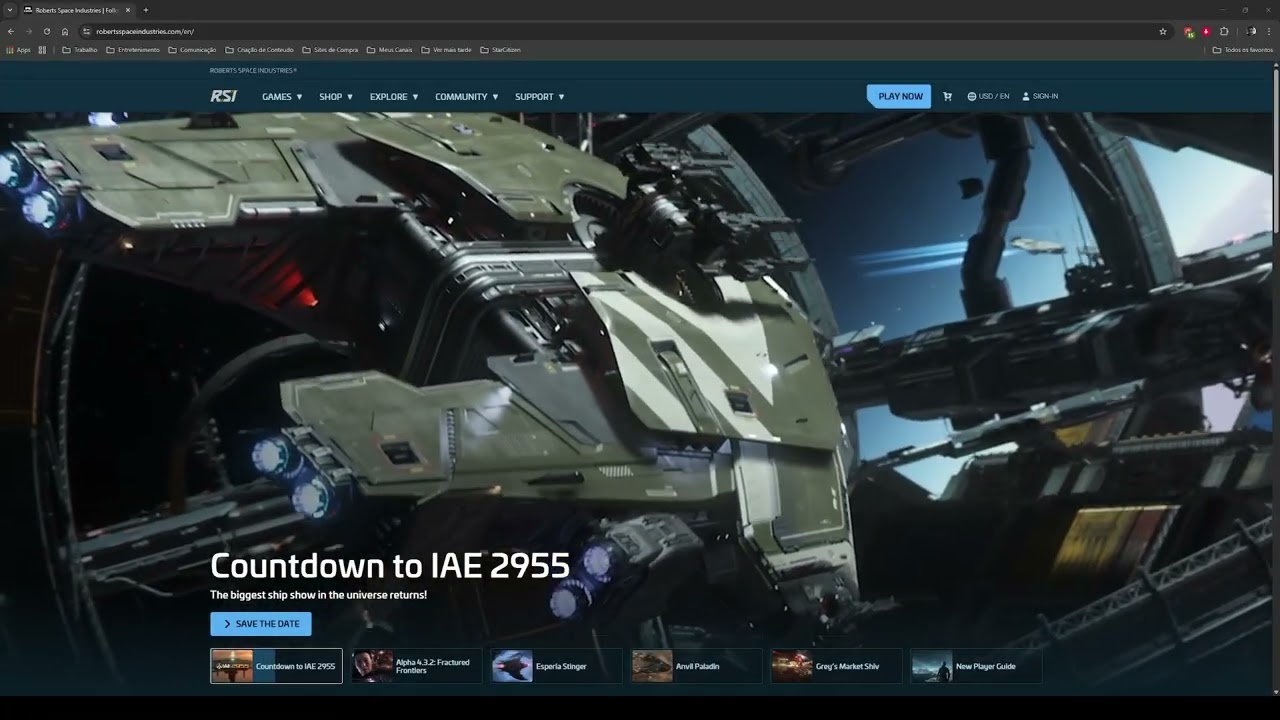This screenshot has height=720, width=1280.
Task: Expand the COMMUNITY menu
Action: click(x=466, y=97)
